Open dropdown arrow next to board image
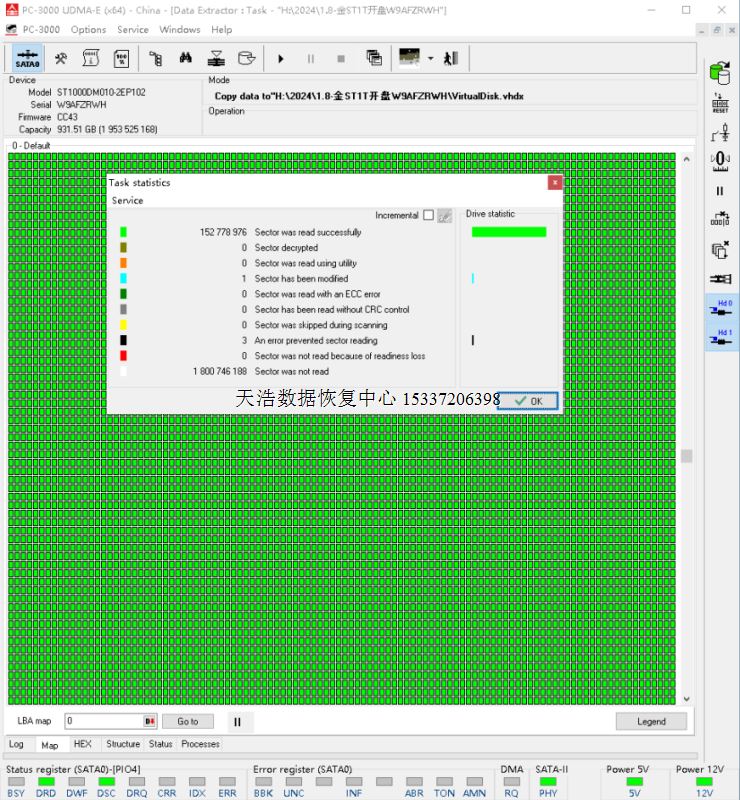This screenshot has height=800, width=740. (430, 58)
